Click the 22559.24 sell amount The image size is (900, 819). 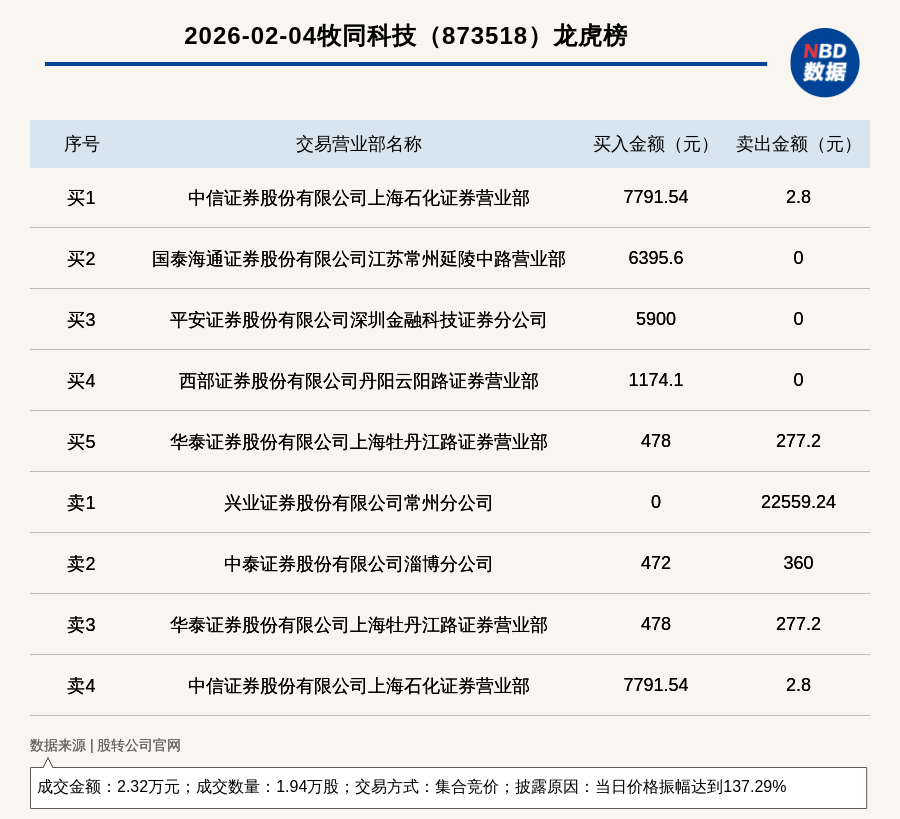pyautogui.click(x=798, y=502)
